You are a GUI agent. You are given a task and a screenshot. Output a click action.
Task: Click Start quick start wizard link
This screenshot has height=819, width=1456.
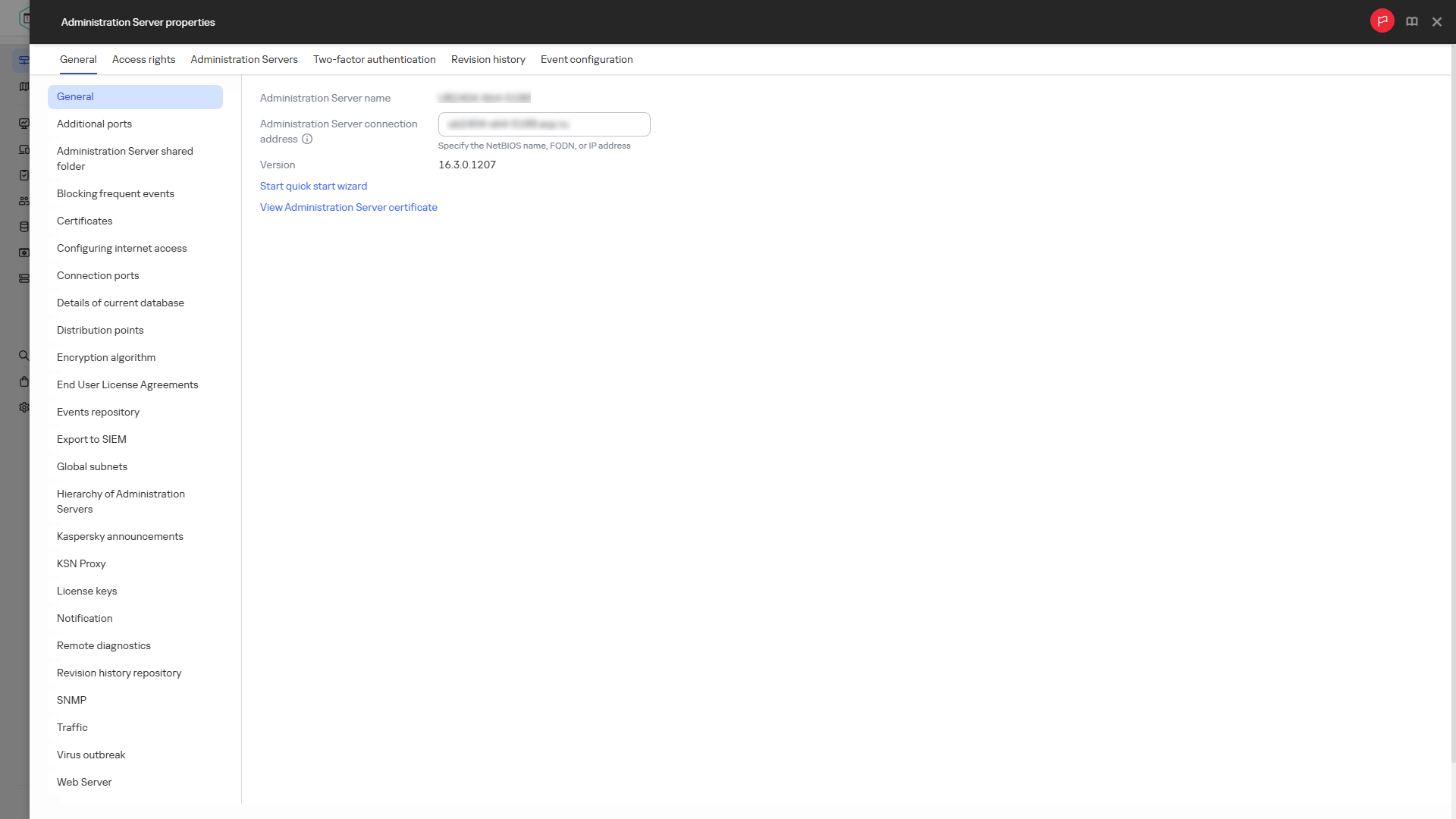(313, 187)
